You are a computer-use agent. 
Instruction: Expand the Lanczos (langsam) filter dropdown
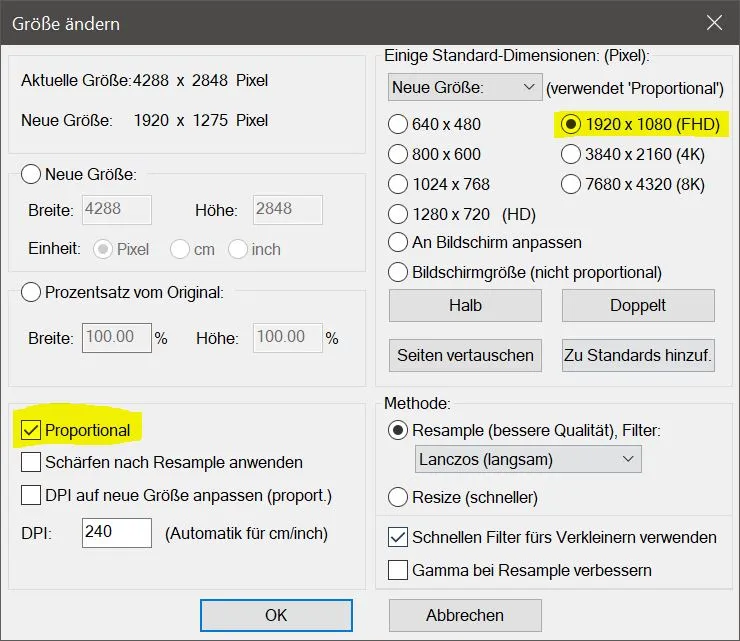[528, 460]
